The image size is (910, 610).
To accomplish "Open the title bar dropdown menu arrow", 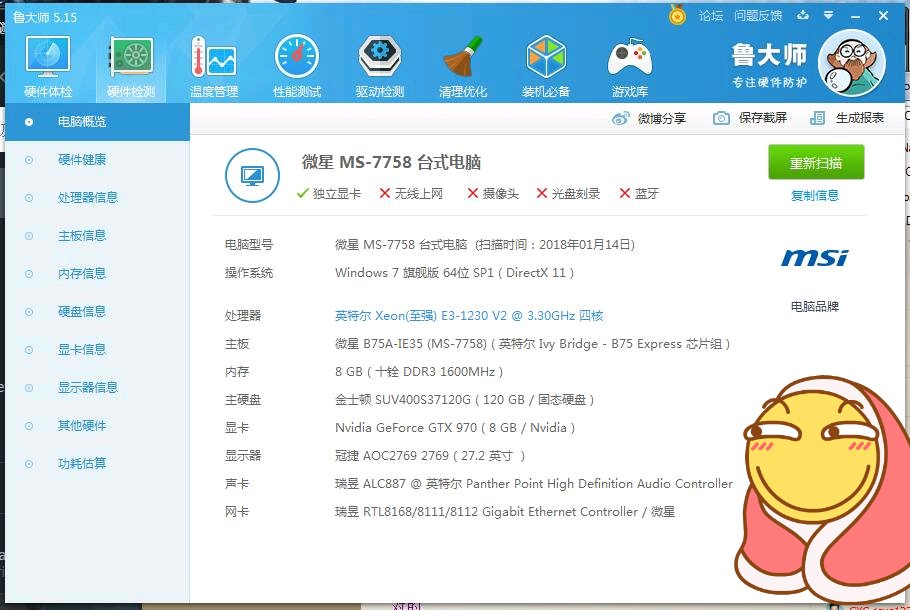I will (x=829, y=15).
